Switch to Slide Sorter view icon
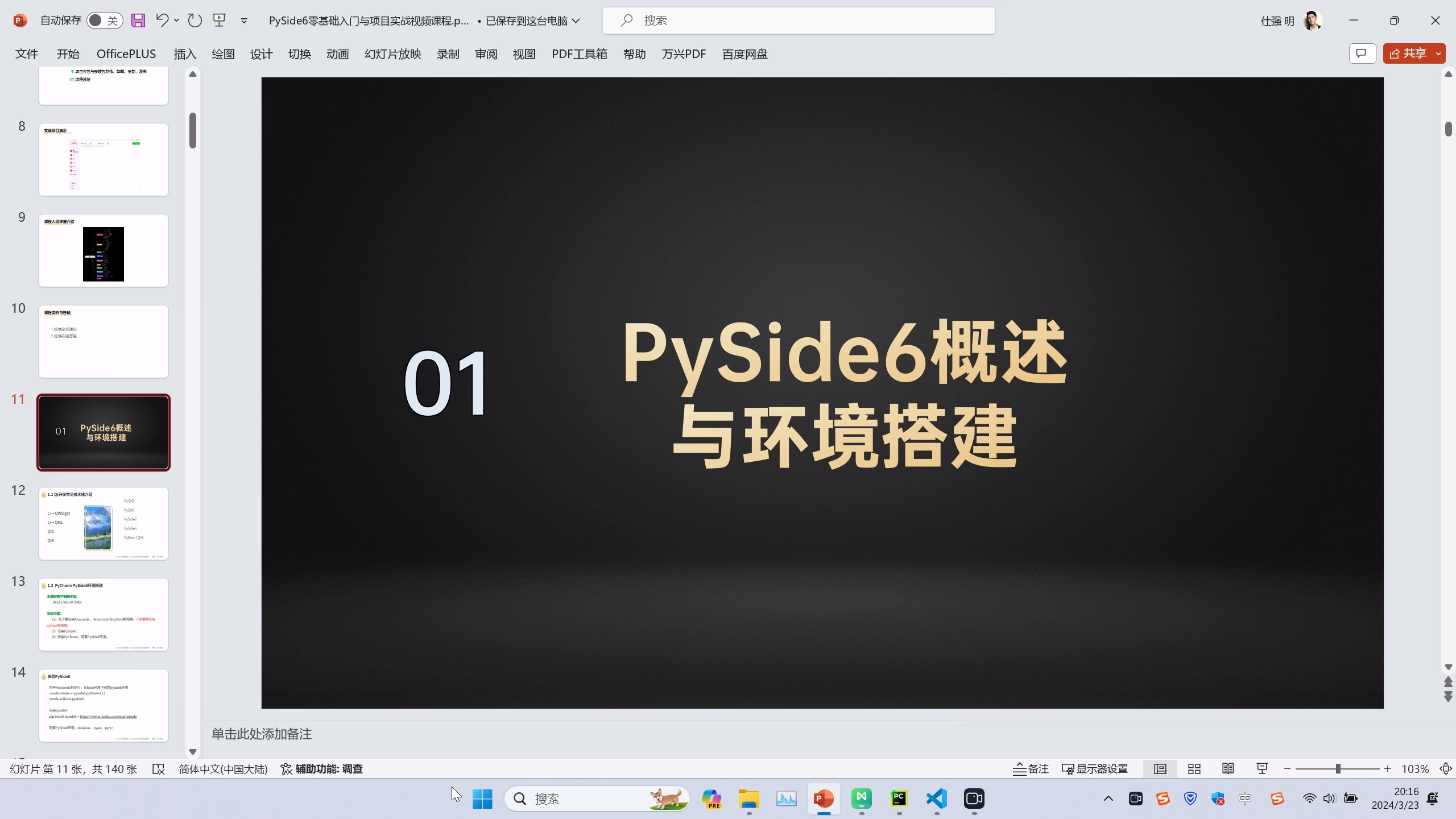Viewport: 1456px width, 819px height. [1194, 769]
